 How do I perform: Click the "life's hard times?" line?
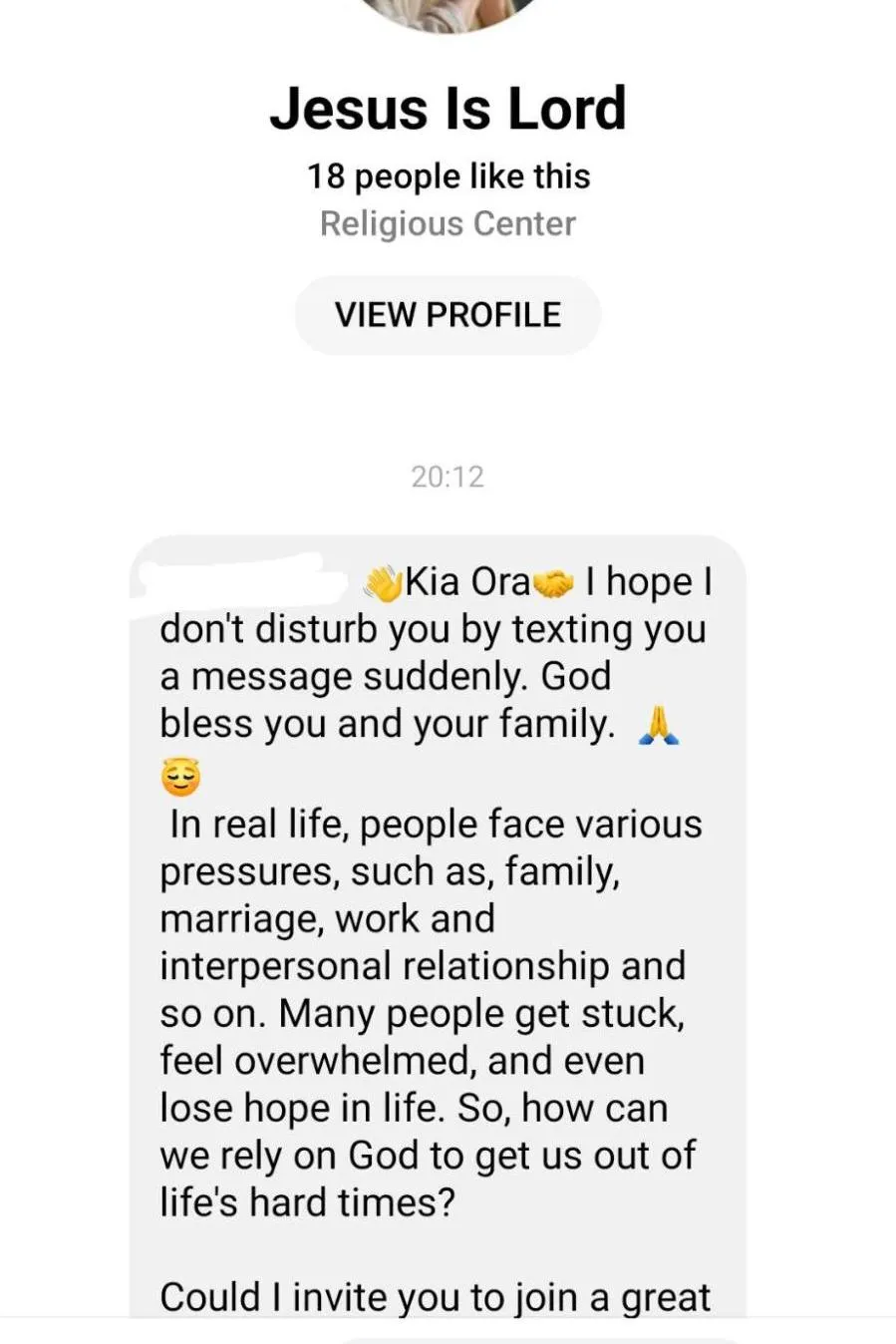click(308, 1203)
